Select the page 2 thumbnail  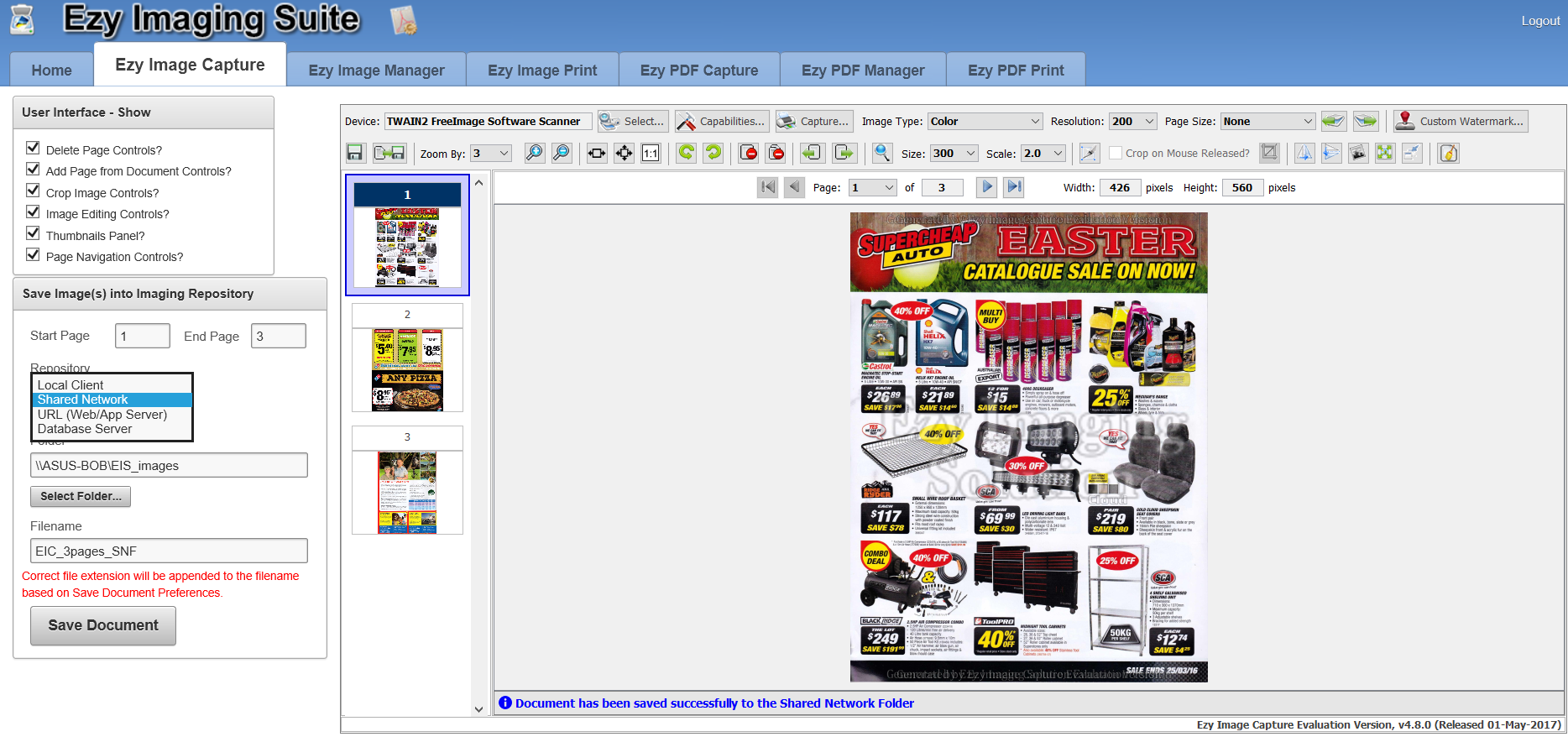407,368
